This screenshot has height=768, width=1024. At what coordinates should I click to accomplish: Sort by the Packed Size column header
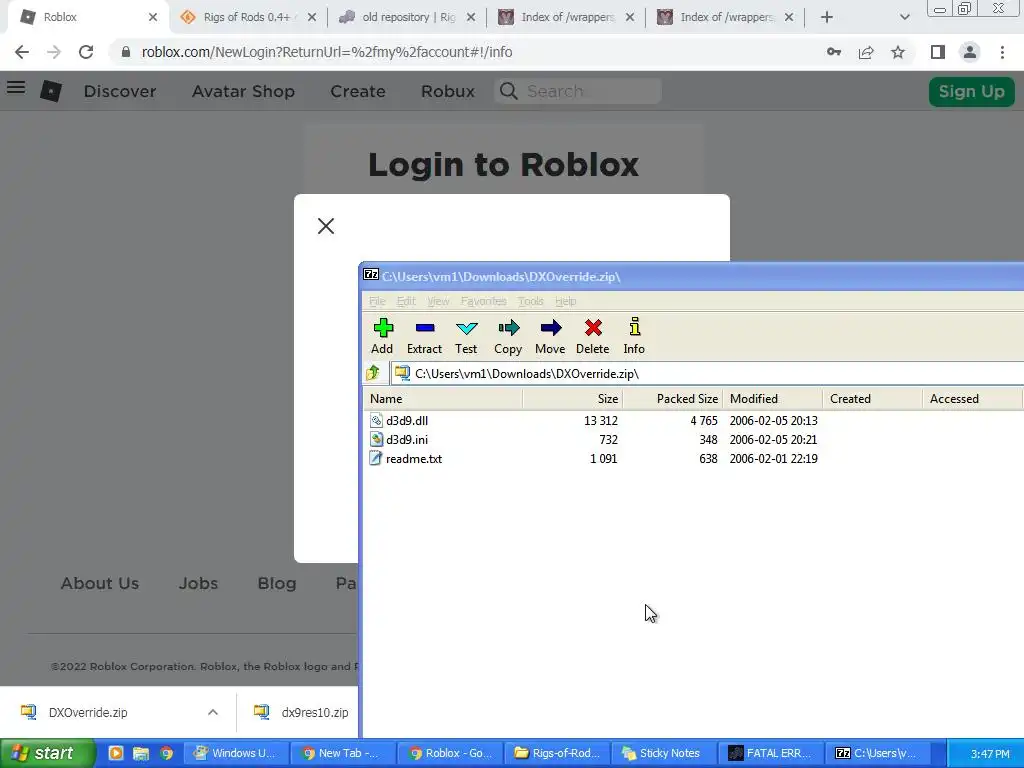[x=673, y=398]
